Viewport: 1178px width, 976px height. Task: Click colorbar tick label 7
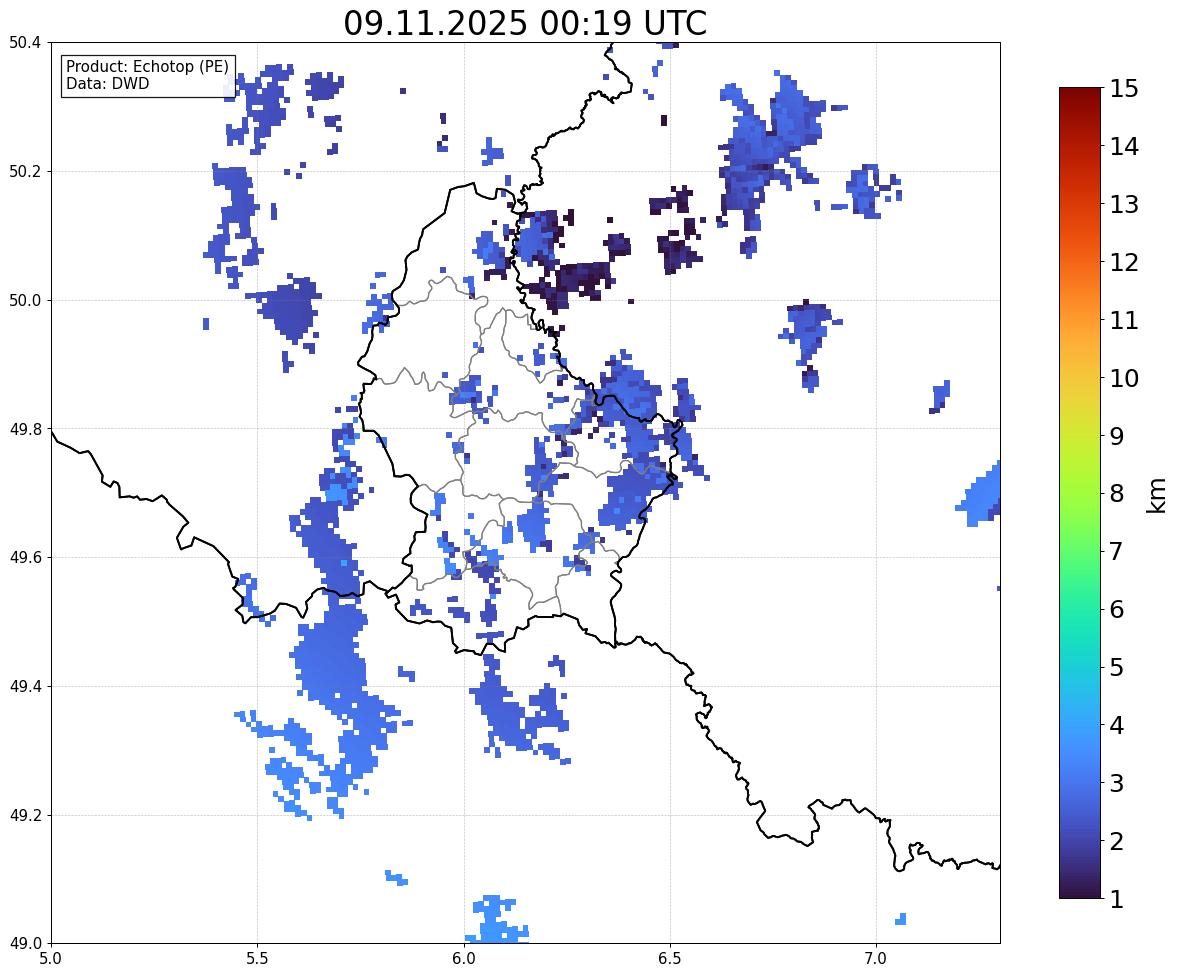click(1117, 551)
